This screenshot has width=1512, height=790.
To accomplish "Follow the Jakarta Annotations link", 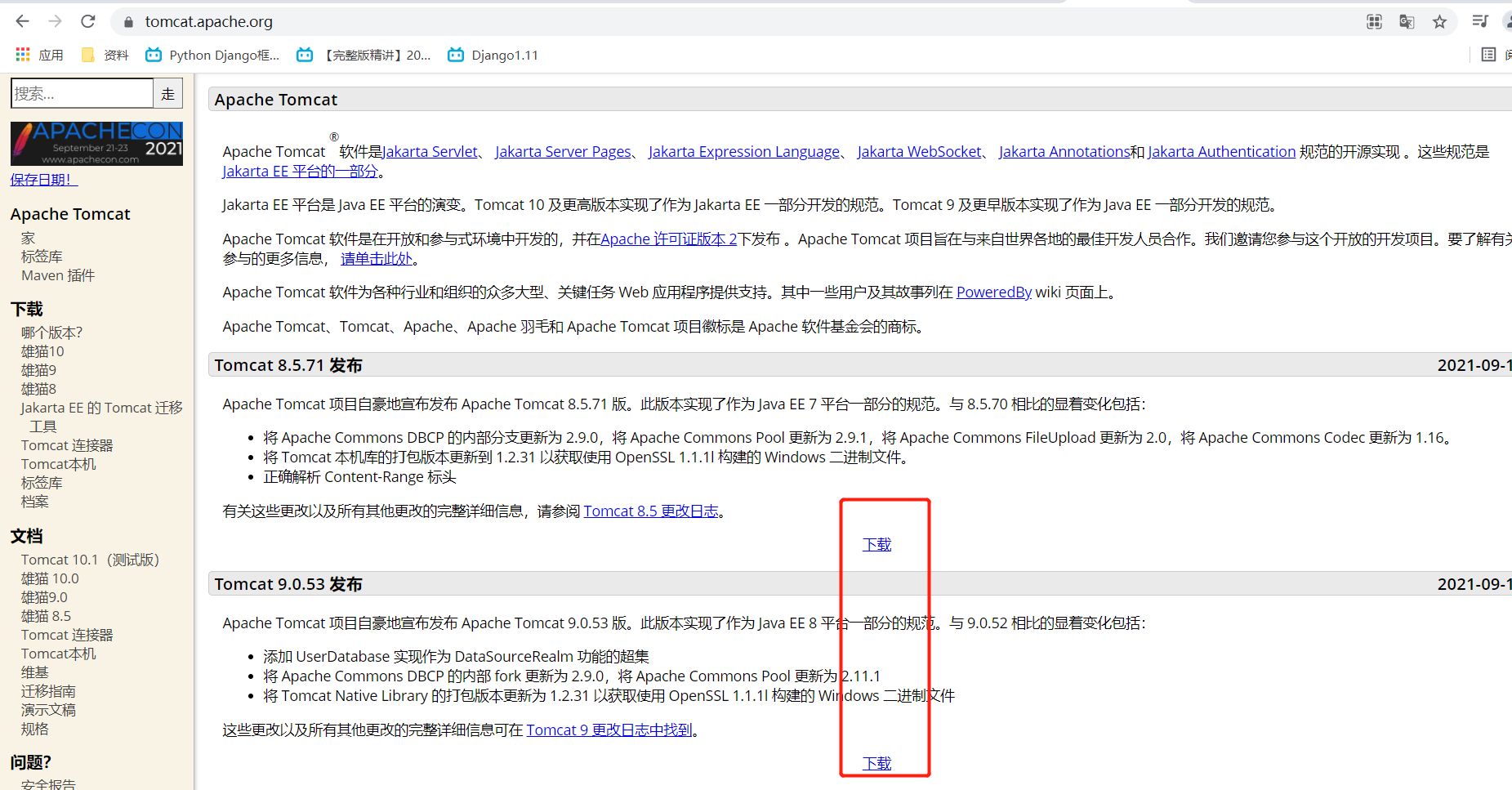I will [x=1064, y=151].
